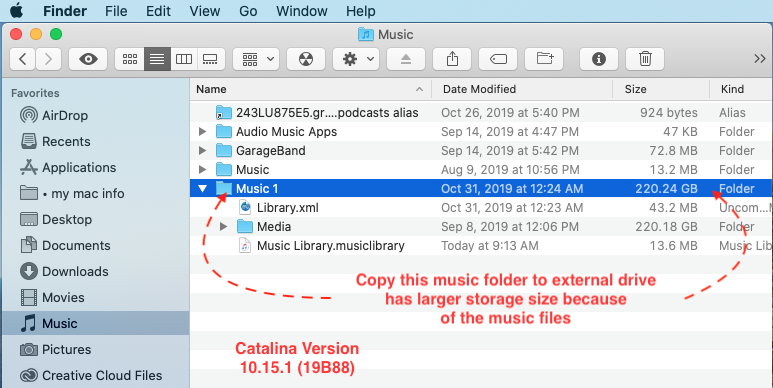This screenshot has width=773, height=388.
Task: Sort by the Kind column header
Action: 741,89
